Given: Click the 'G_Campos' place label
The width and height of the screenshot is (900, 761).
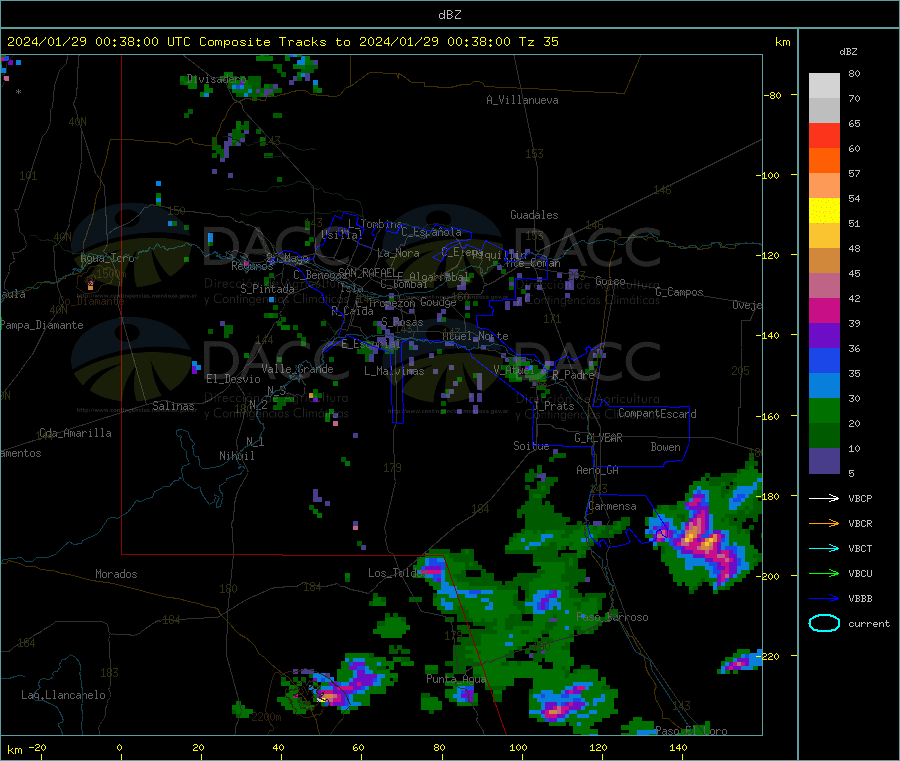Looking at the screenshot, I should pos(679,292).
